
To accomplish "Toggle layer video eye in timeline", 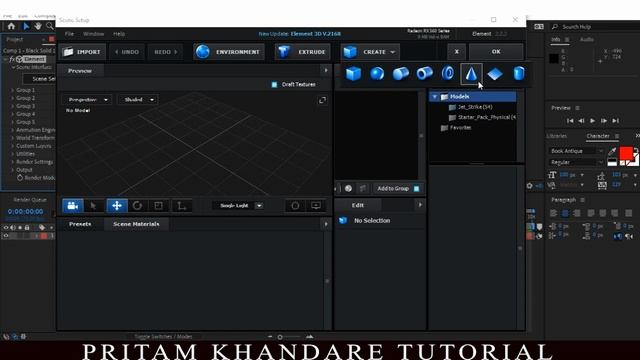I will click(x=6, y=236).
